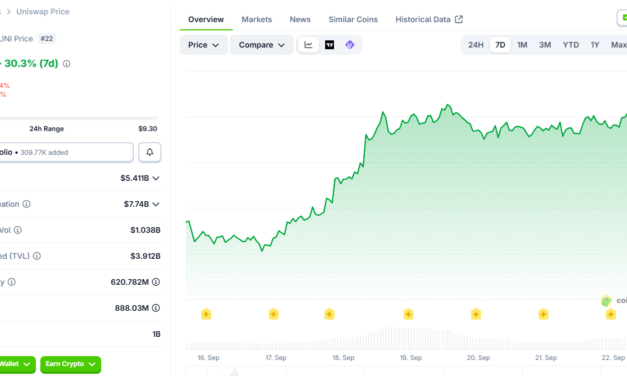
Task: Open news marker above 16. Sep
Action: pyautogui.click(x=206, y=314)
